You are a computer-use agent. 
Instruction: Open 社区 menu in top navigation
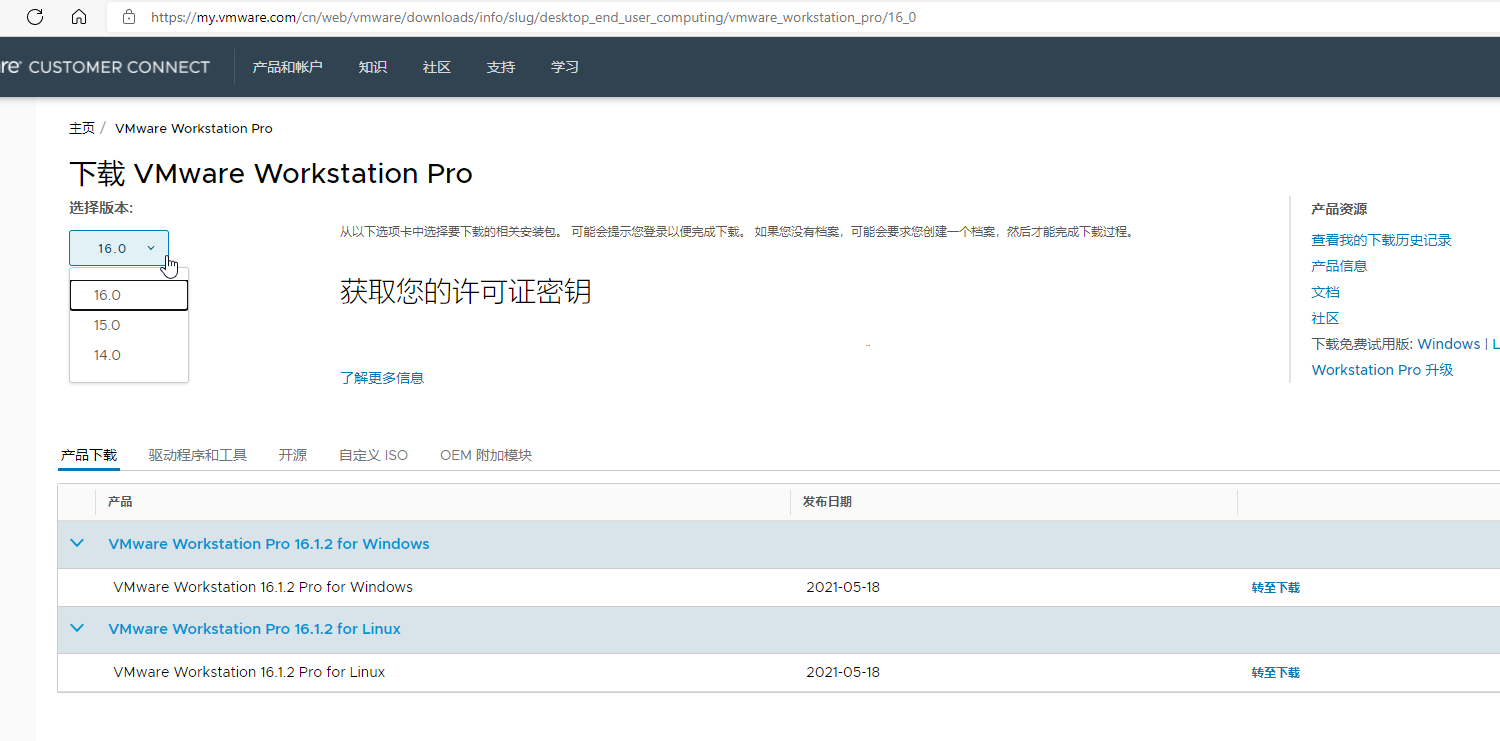[436, 67]
